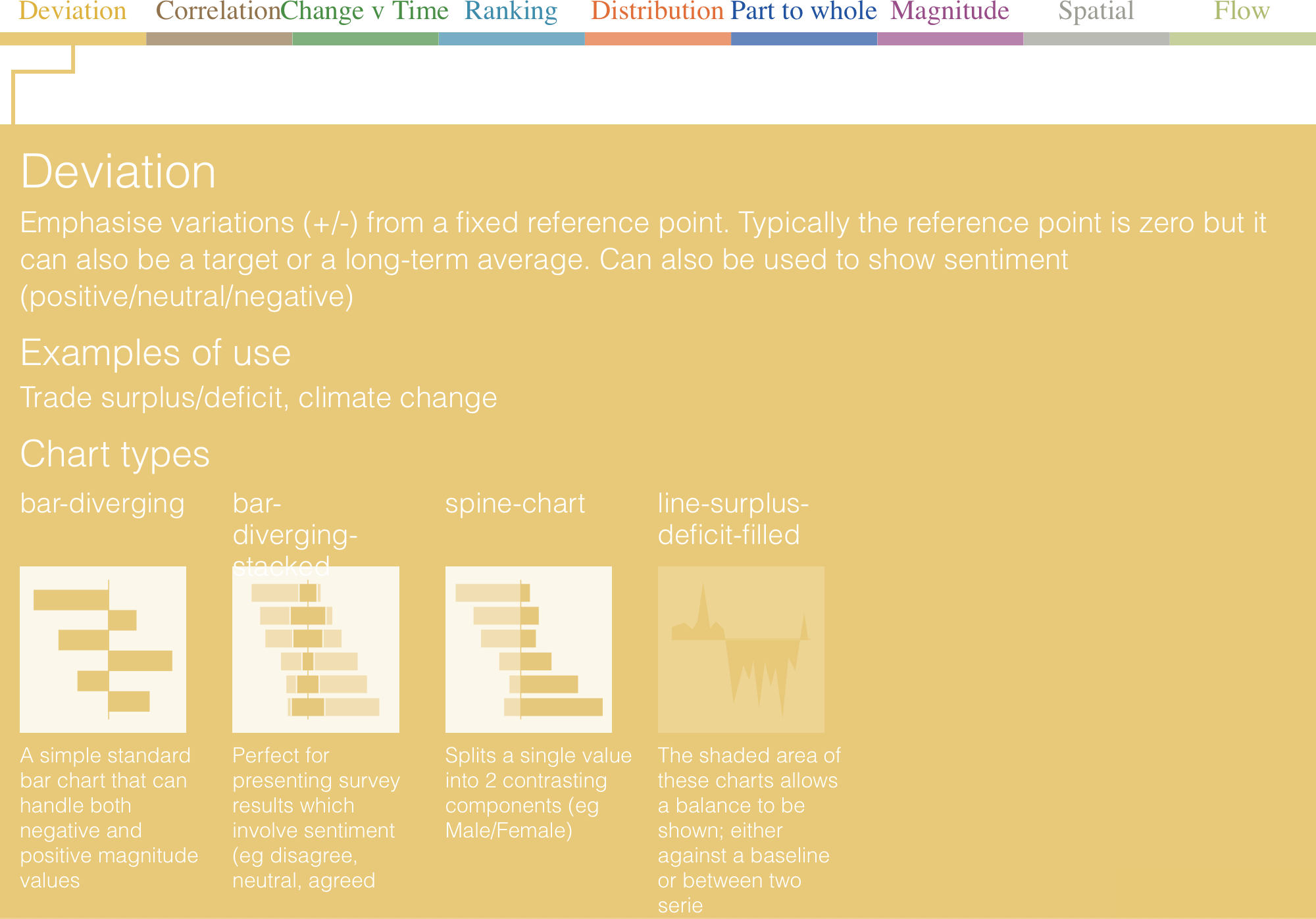Screen dimensions: 1316x919
Task: Select the Spatial tab
Action: tap(1096, 11)
